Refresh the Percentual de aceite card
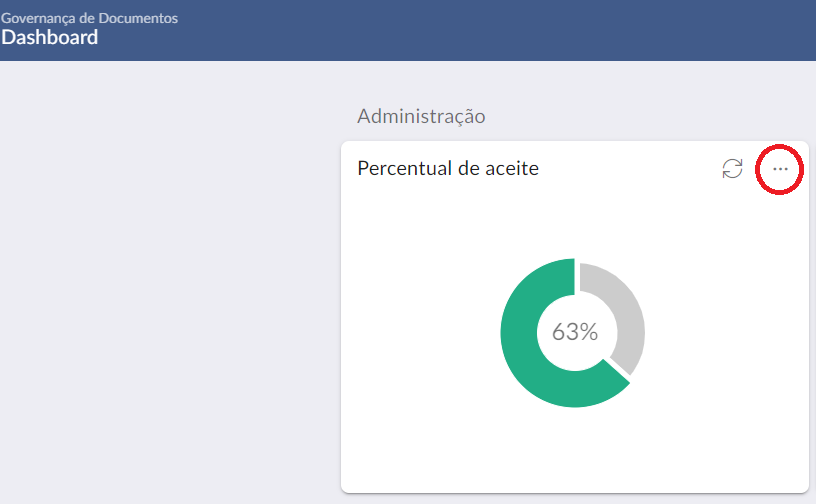The image size is (816, 504). pyautogui.click(x=732, y=169)
